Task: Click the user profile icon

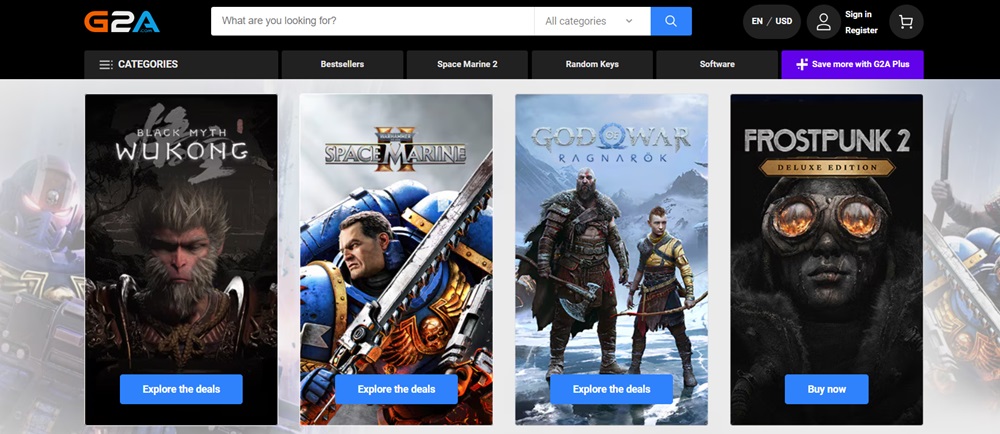Action: click(x=823, y=22)
